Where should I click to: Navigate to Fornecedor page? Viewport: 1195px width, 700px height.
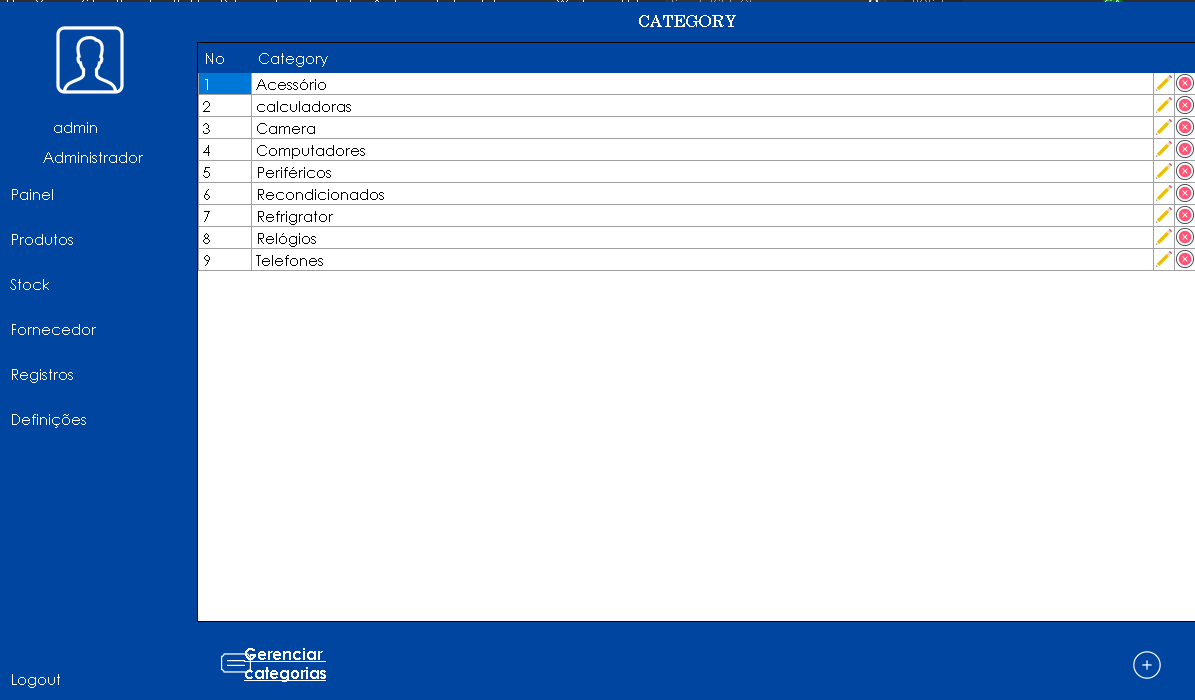(x=53, y=330)
